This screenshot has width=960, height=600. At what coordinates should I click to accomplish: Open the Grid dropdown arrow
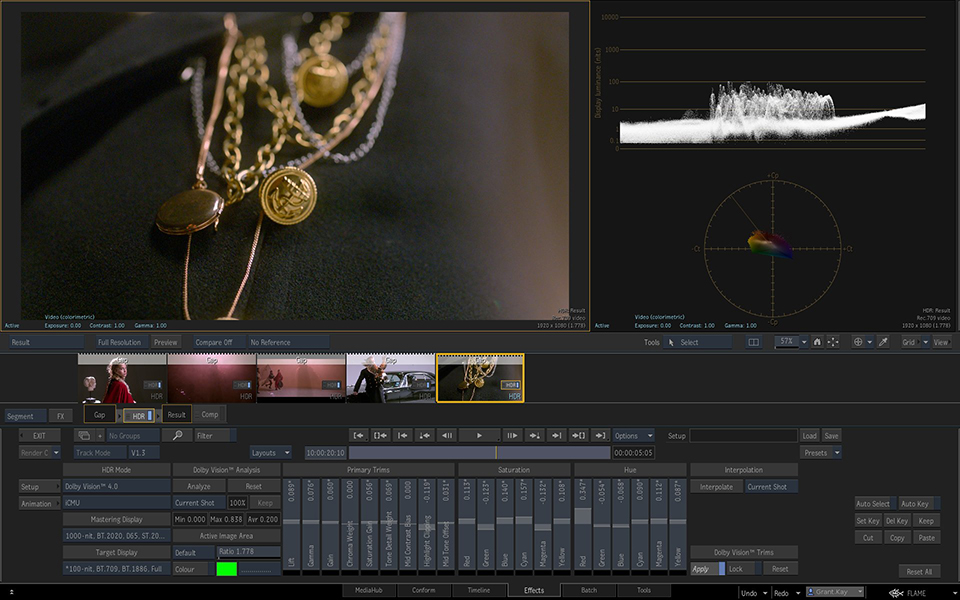pos(925,342)
